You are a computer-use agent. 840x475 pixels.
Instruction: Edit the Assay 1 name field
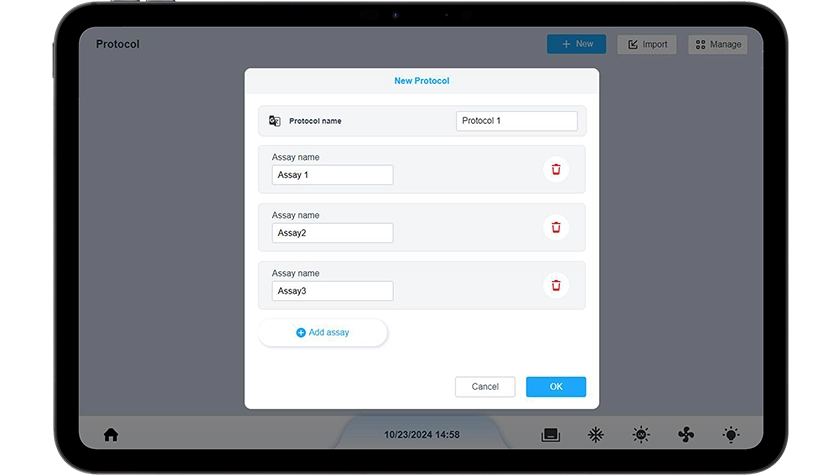point(332,175)
